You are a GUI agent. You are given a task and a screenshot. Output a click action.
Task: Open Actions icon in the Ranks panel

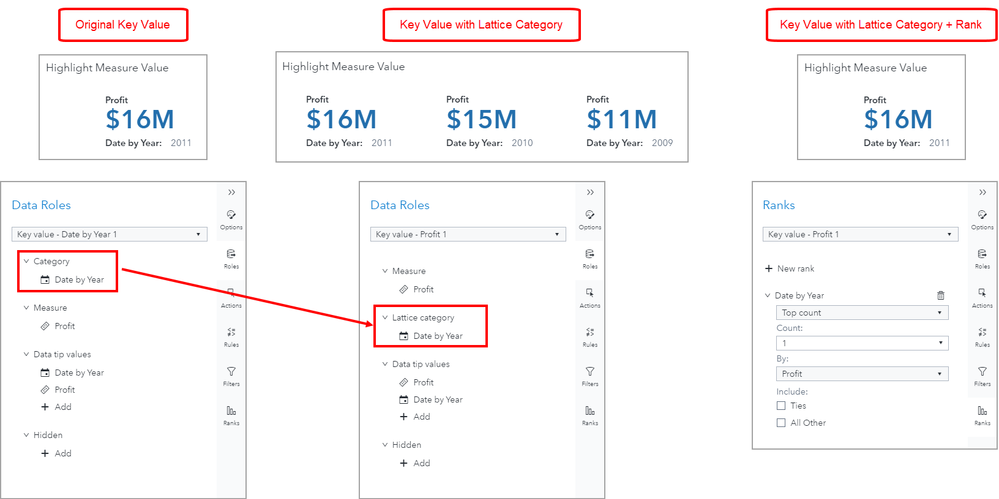(982, 297)
